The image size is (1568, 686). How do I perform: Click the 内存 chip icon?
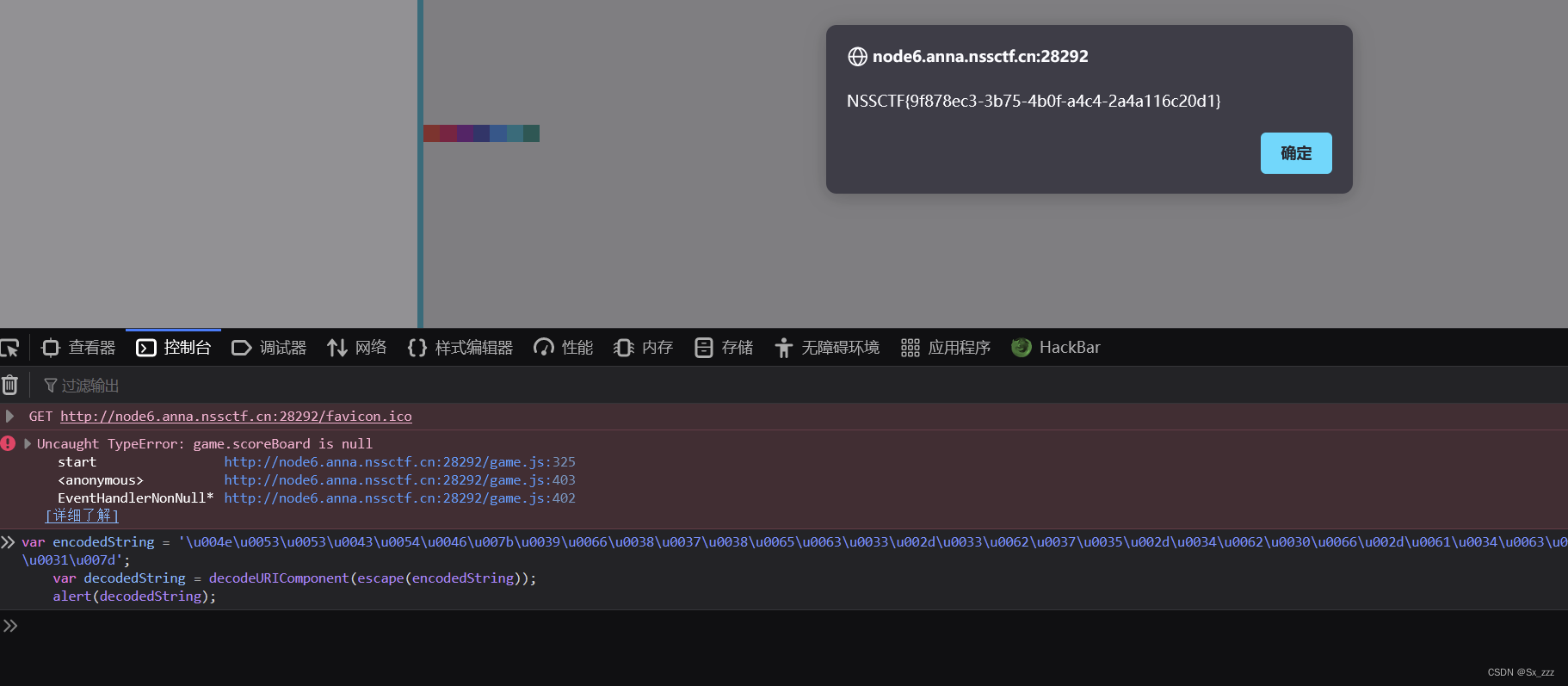tap(624, 348)
